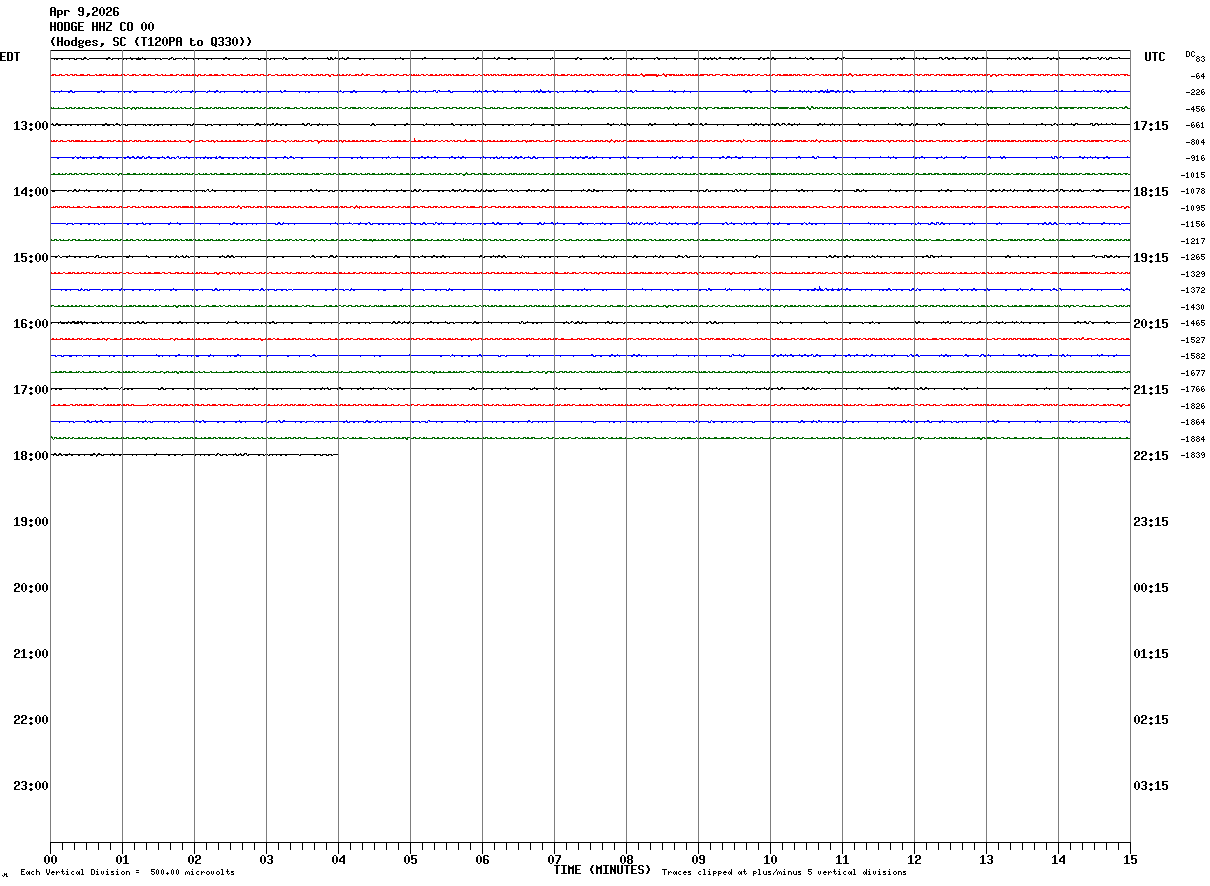Click the 19:15 UTC time label
Image resolution: width=1210 pixels, height=886 pixels.
pos(1151,258)
